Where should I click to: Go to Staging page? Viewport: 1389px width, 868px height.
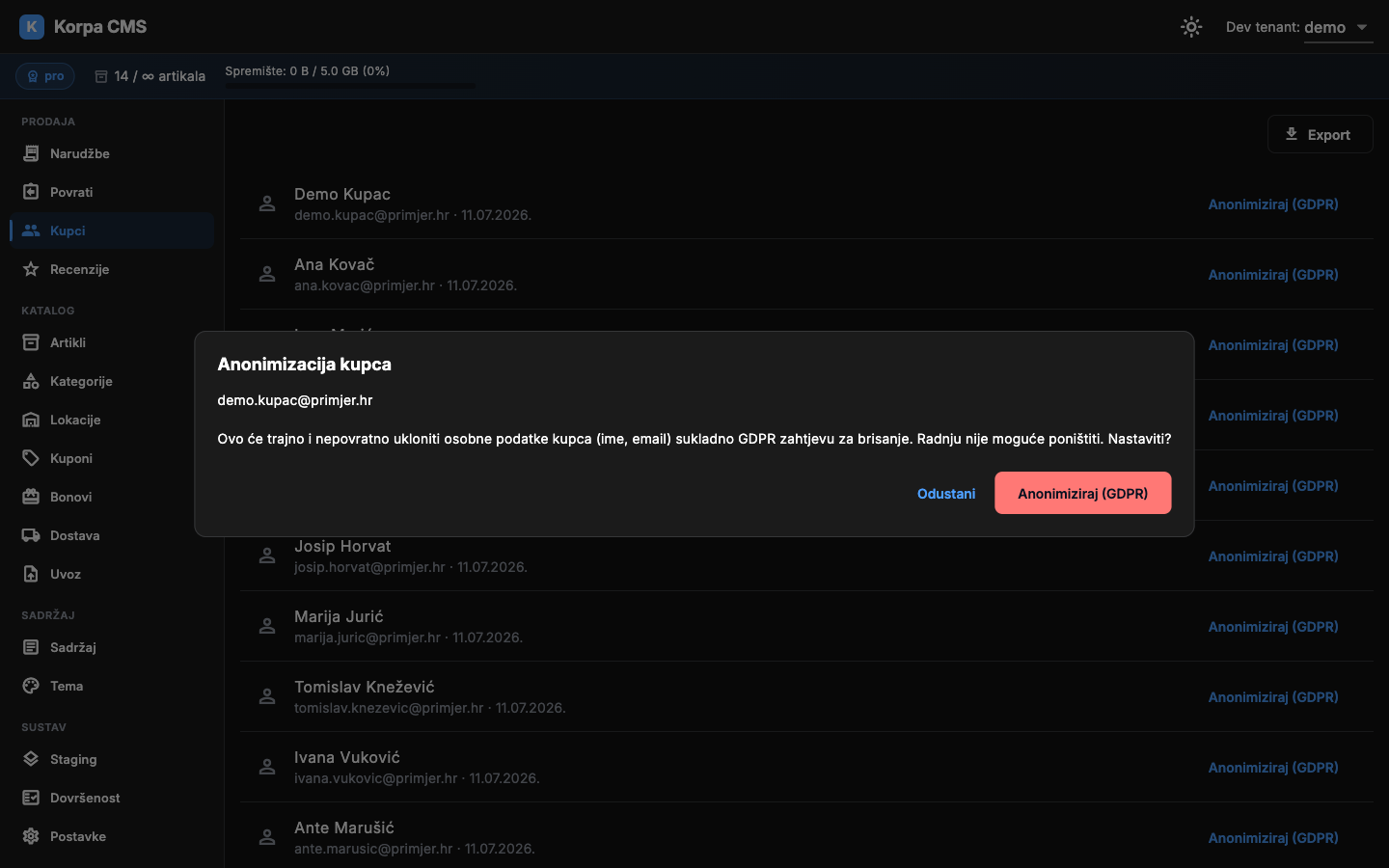pyautogui.click(x=112, y=759)
